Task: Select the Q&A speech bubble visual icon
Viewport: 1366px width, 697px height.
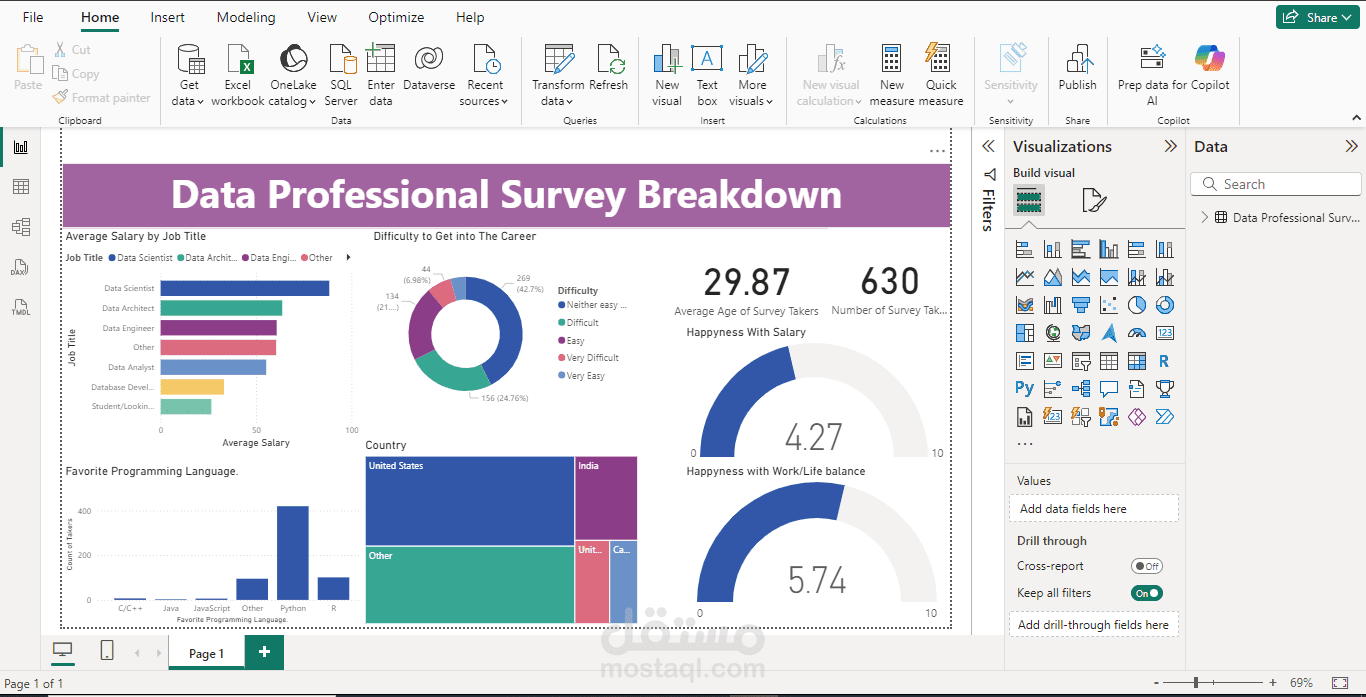Action: pyautogui.click(x=1109, y=389)
